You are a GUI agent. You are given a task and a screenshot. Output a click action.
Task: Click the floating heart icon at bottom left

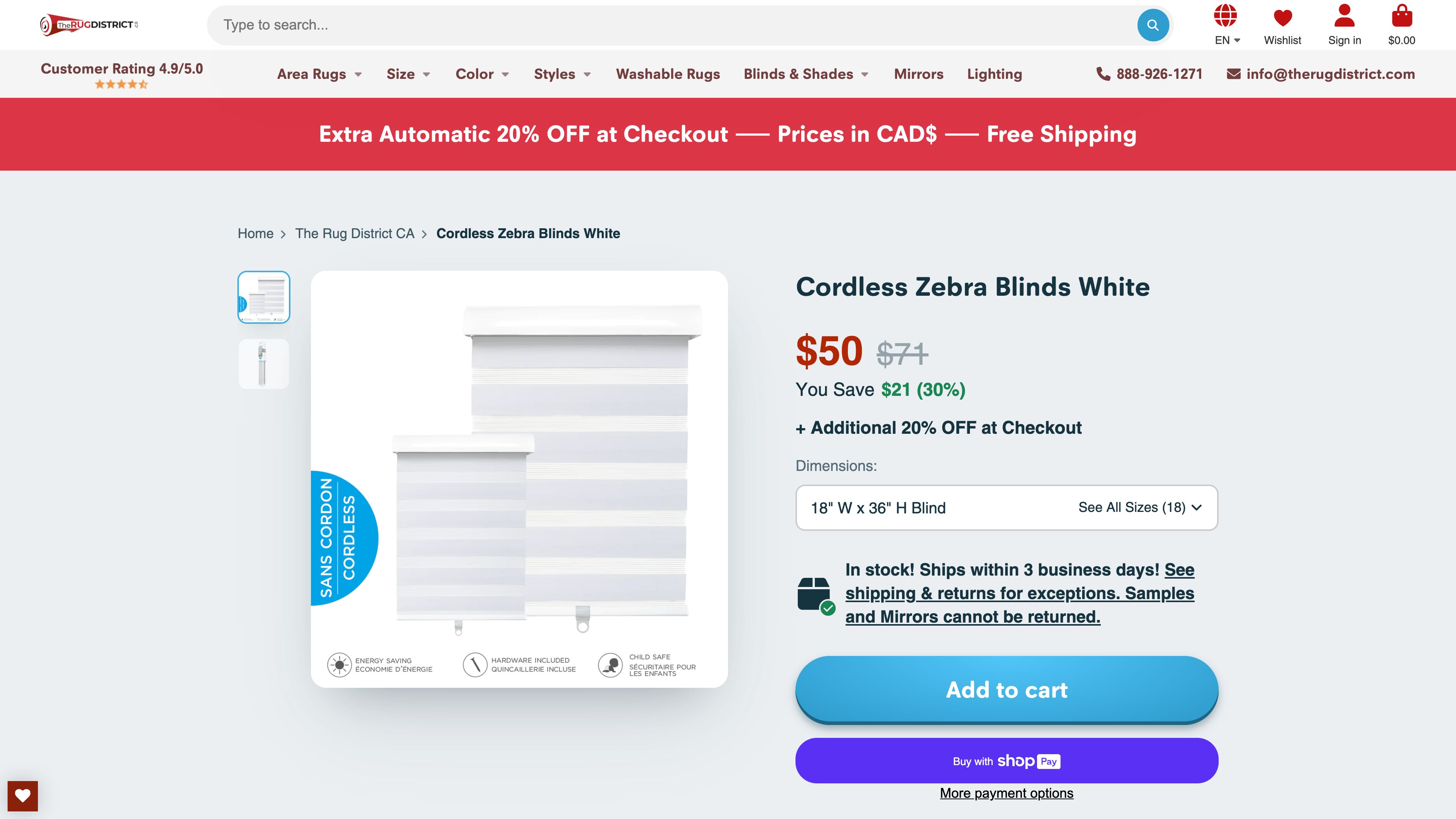(x=22, y=796)
